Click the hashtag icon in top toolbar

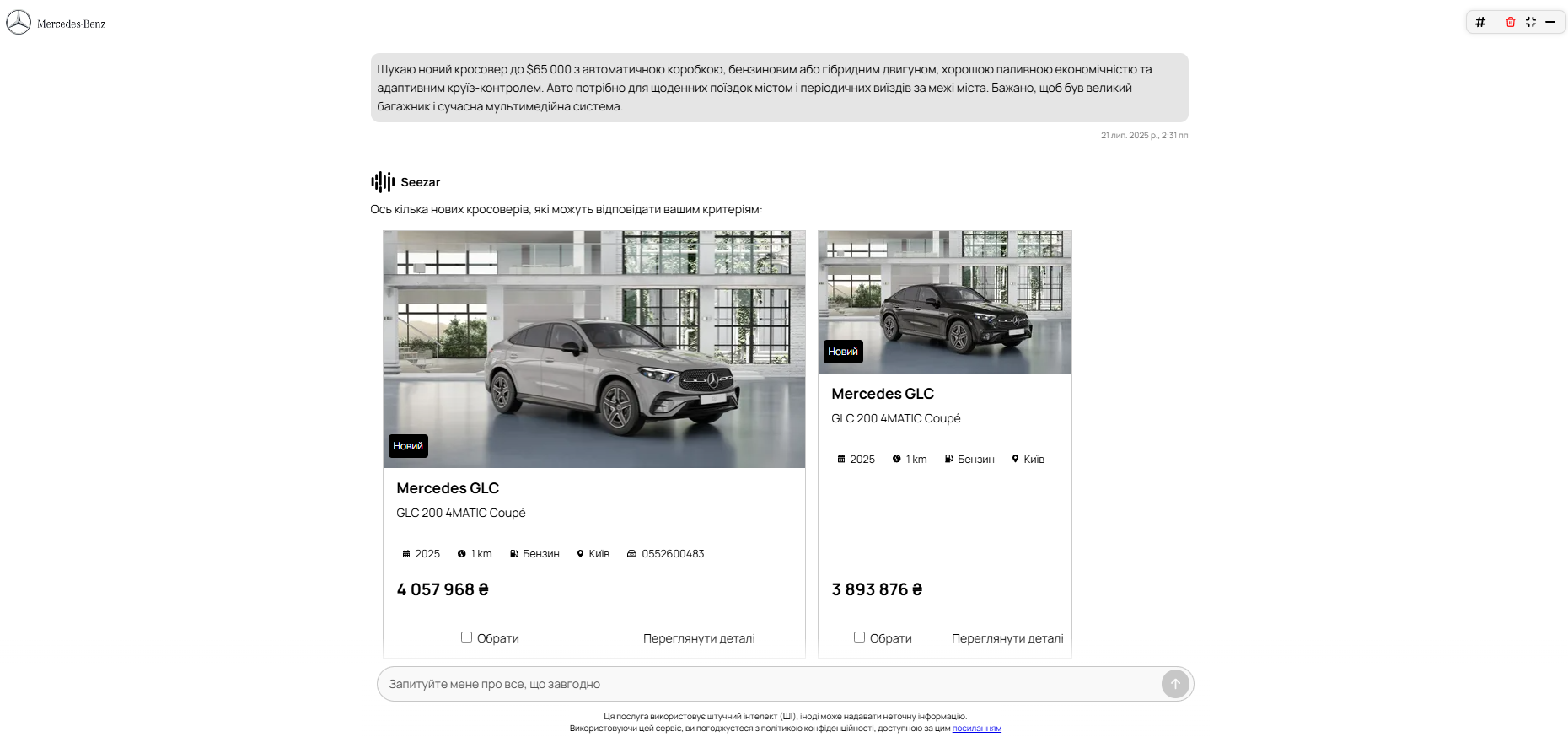point(1480,22)
